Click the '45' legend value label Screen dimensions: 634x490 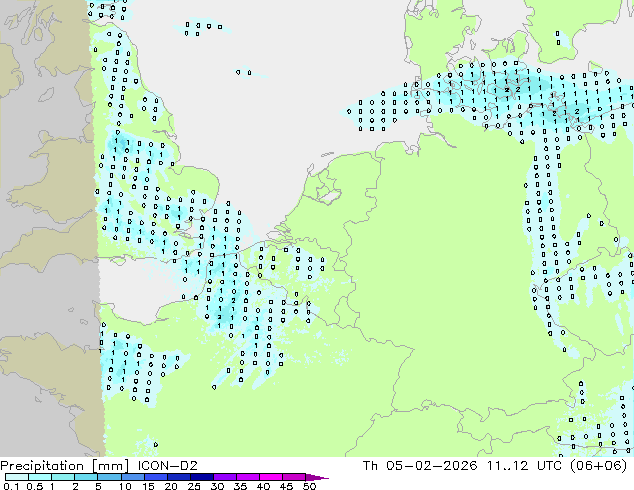[286, 486]
